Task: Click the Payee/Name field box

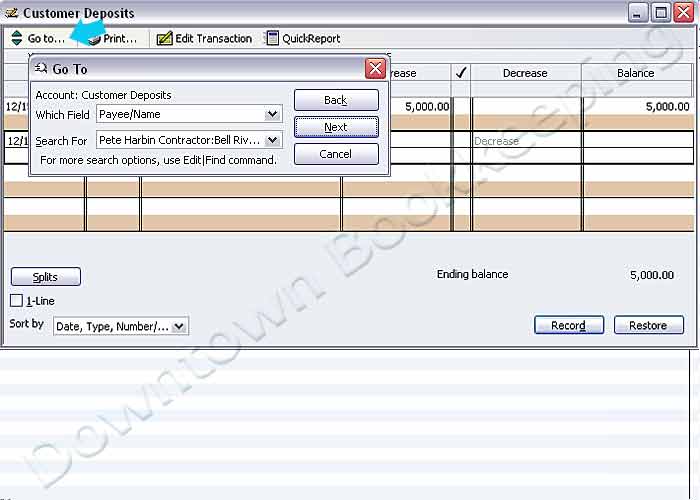Action: (189, 114)
